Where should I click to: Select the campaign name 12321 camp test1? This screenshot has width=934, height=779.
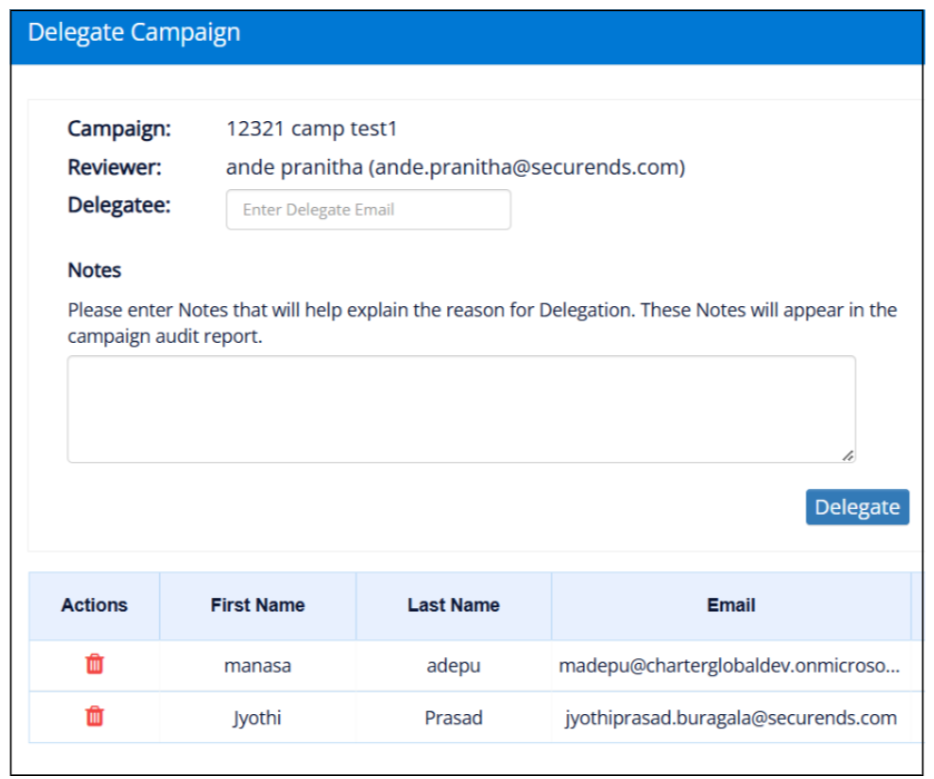[x=312, y=129]
